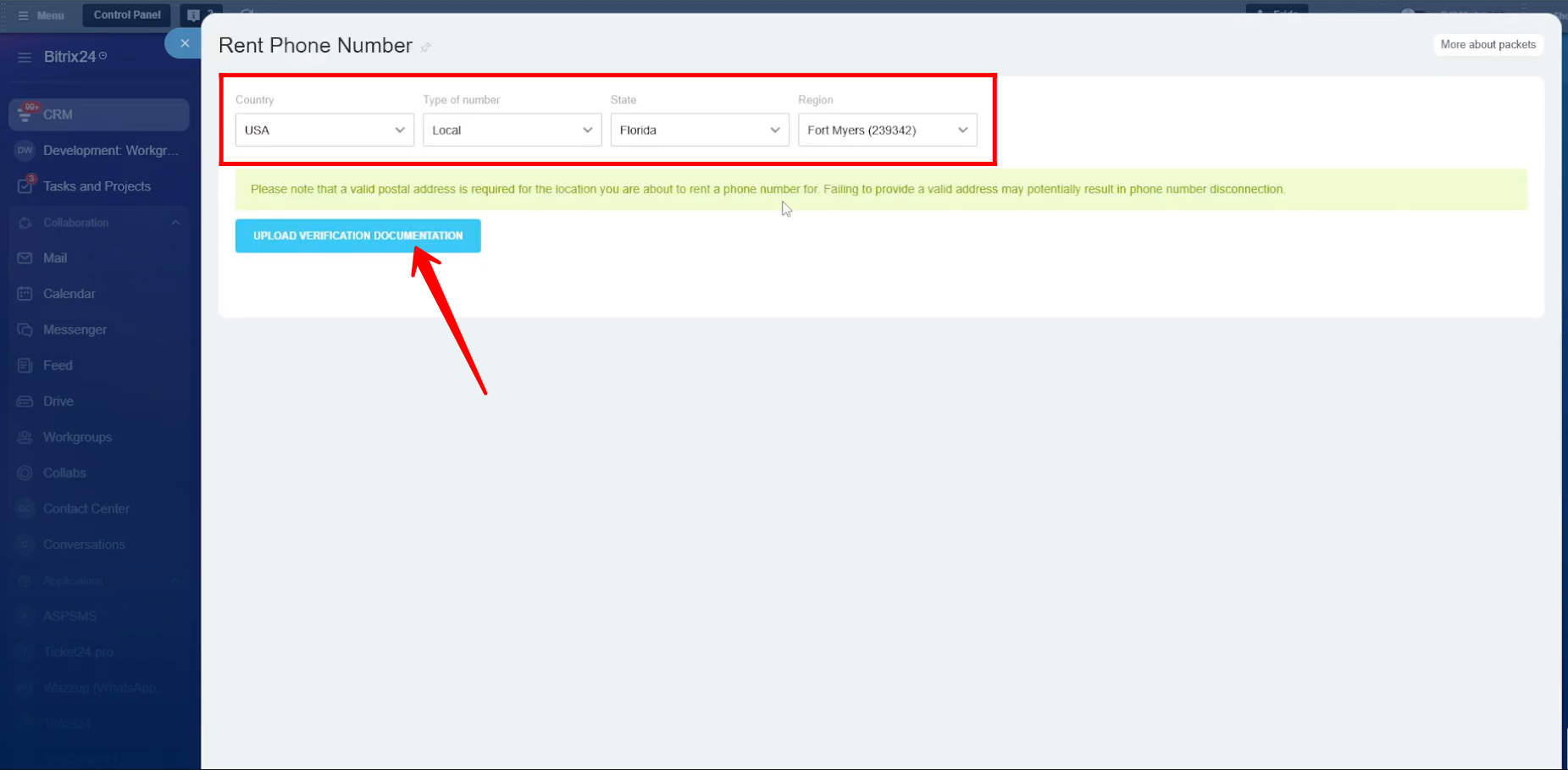Toggle the Bitrix24 sidebar hamburger icon
Screen dimensions: 1568x770
coord(25,57)
